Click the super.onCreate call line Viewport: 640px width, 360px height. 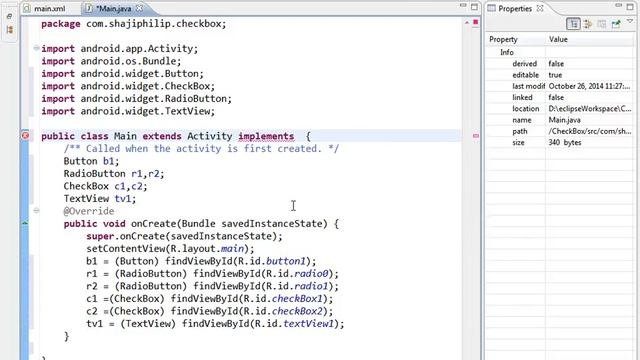pyautogui.click(x=184, y=236)
